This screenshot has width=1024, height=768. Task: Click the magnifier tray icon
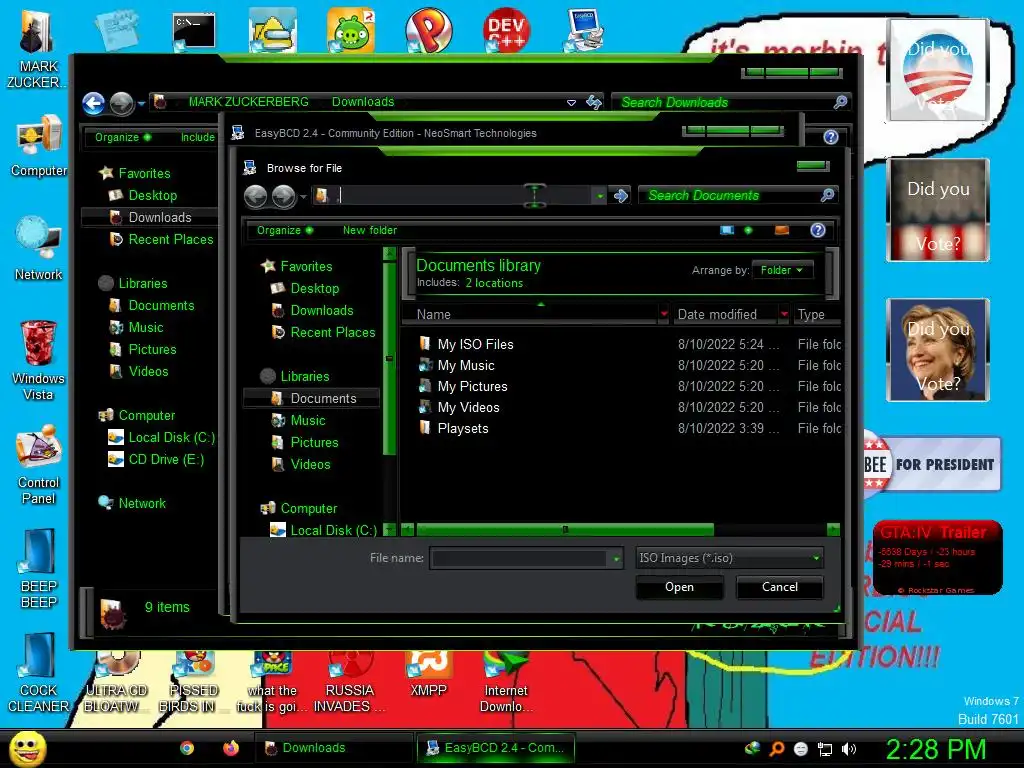coord(776,749)
